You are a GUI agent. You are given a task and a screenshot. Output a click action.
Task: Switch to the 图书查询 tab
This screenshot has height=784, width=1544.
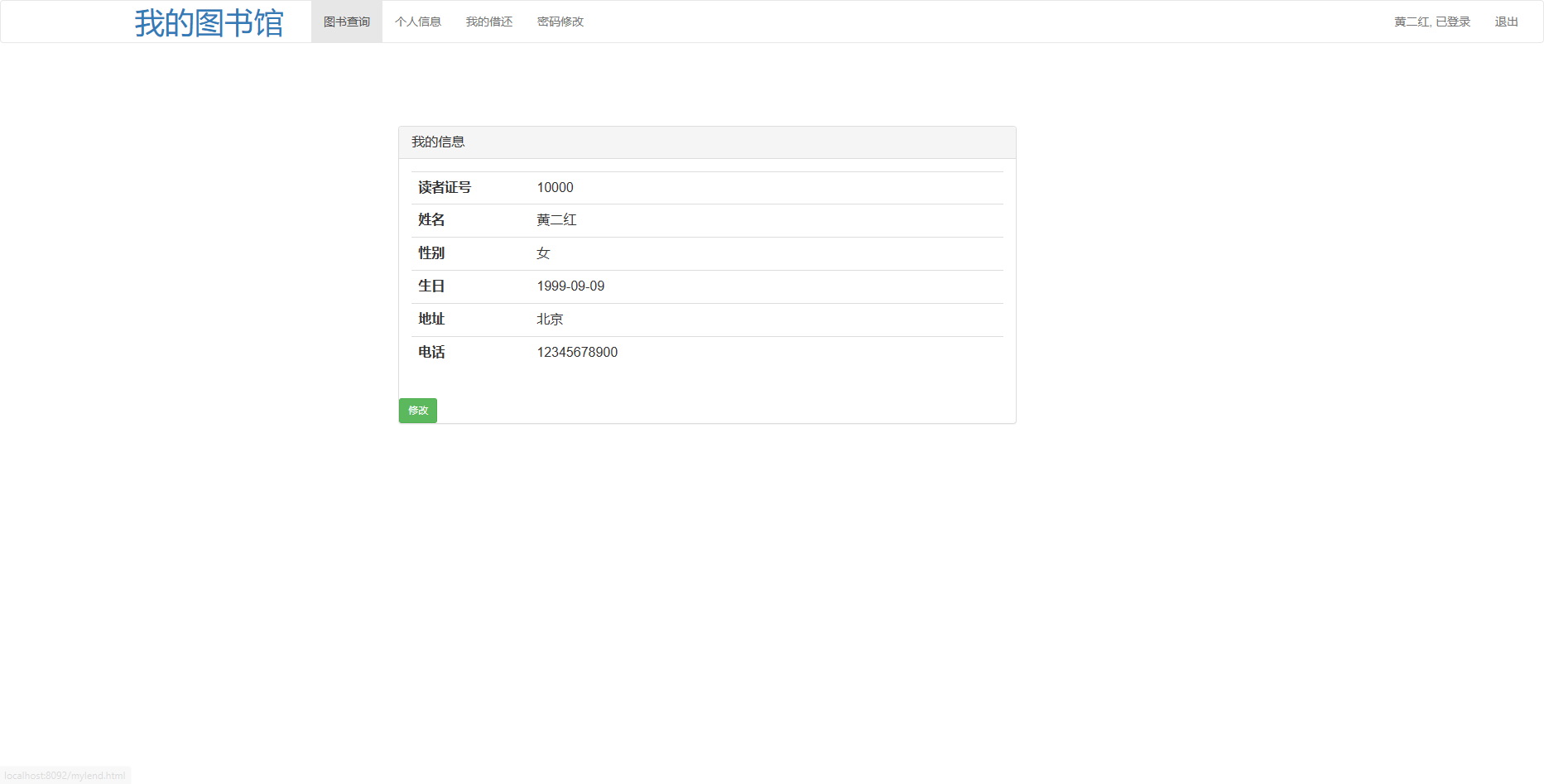[x=346, y=21]
